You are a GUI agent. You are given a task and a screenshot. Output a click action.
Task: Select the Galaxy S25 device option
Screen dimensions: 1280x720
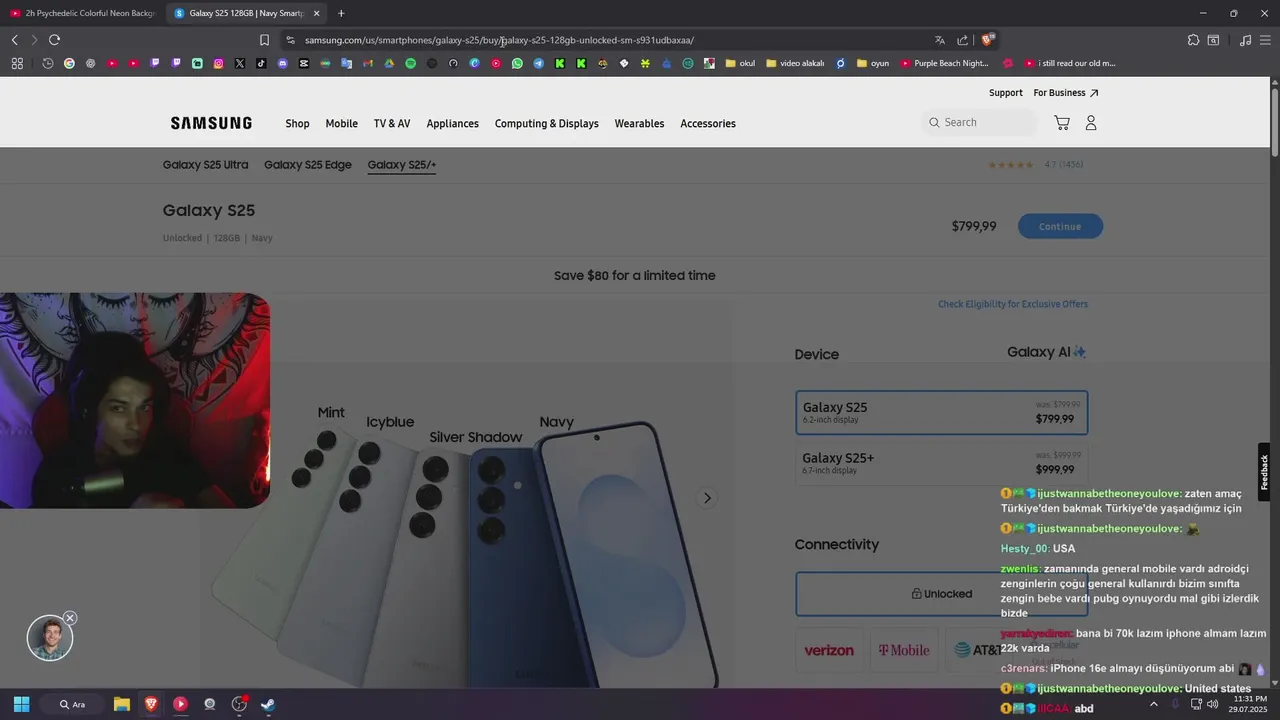tap(941, 412)
